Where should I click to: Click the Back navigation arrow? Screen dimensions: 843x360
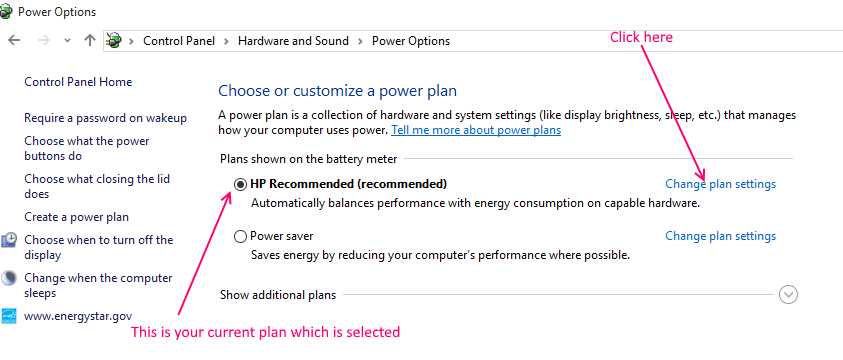pos(14,40)
